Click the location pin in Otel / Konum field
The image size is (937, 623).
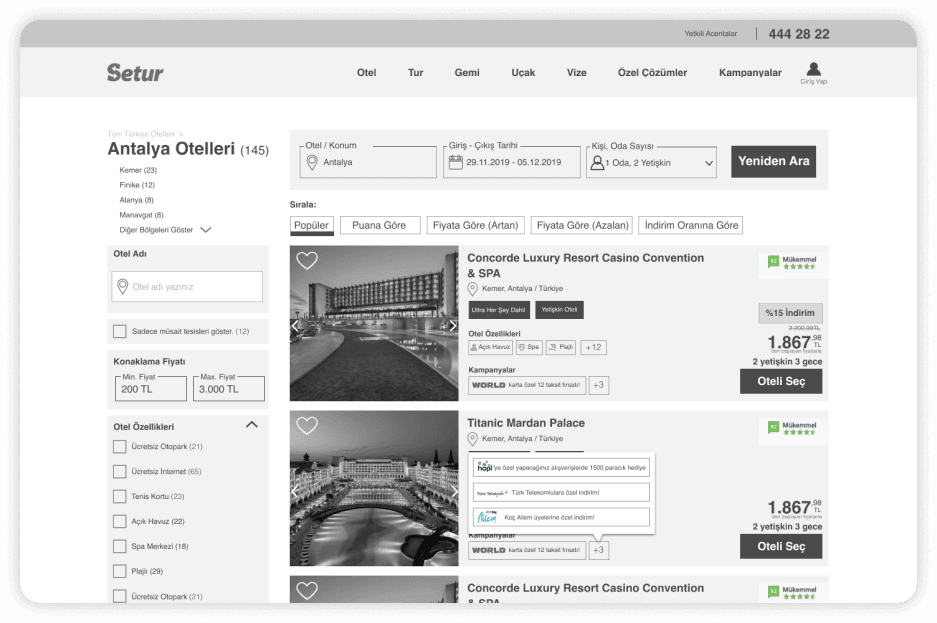point(312,162)
